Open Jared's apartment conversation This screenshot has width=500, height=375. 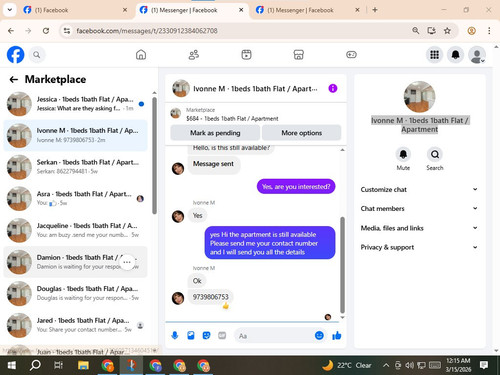[75, 325]
